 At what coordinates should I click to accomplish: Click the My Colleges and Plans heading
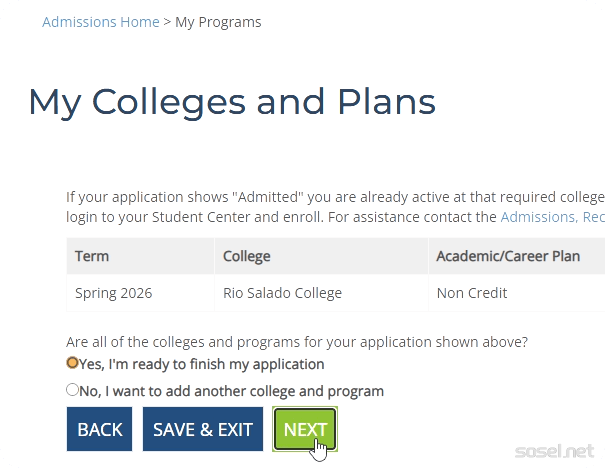click(x=232, y=102)
